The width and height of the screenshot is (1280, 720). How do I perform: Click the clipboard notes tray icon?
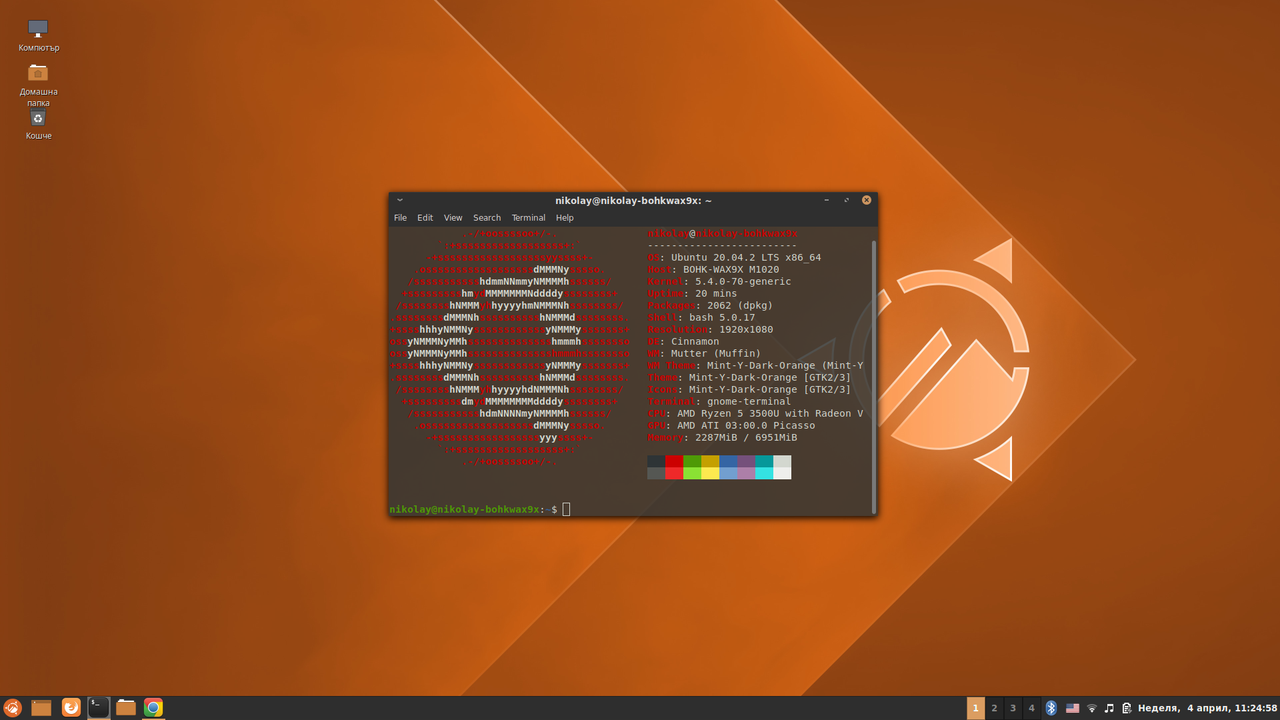1126,708
